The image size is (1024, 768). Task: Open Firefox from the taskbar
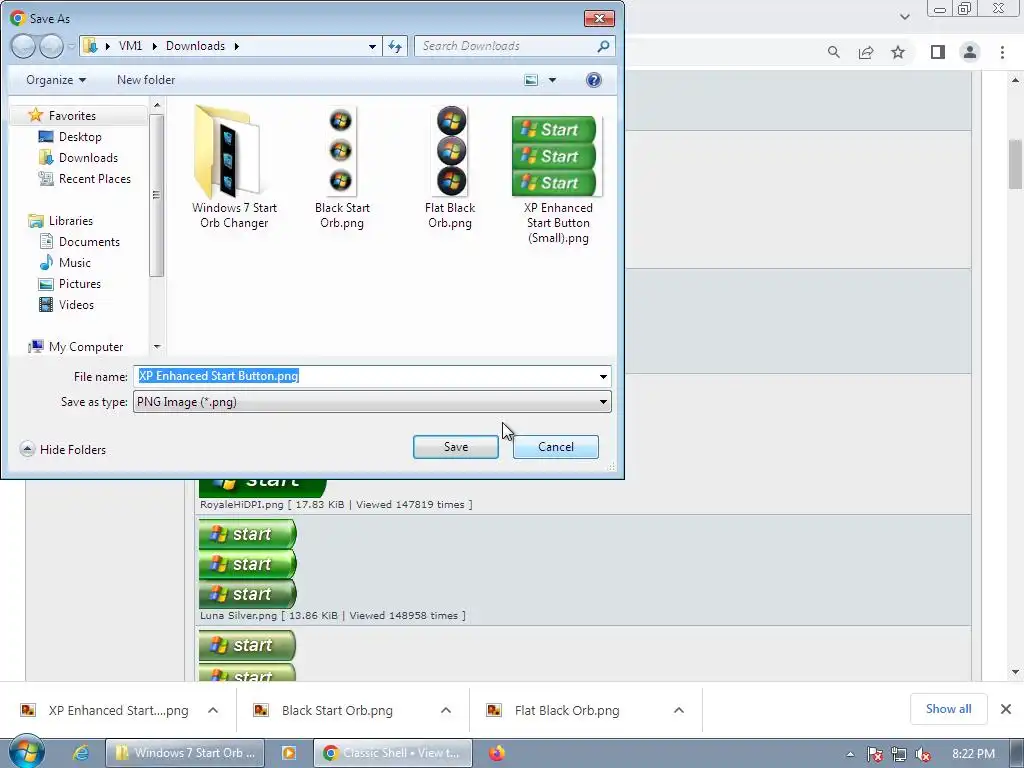(497, 753)
